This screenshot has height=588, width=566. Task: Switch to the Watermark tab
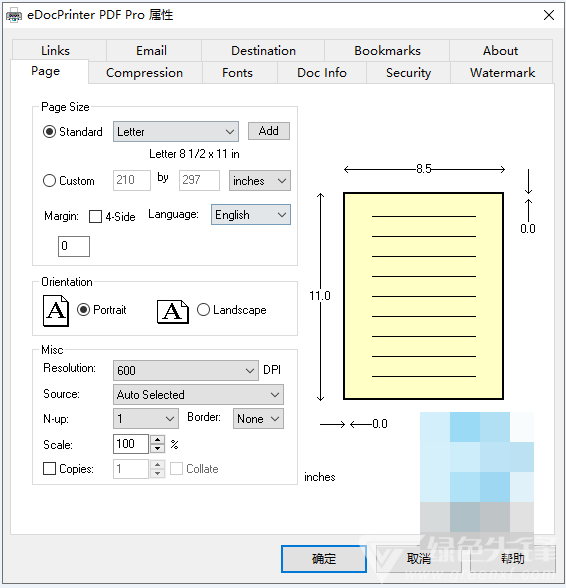point(501,73)
